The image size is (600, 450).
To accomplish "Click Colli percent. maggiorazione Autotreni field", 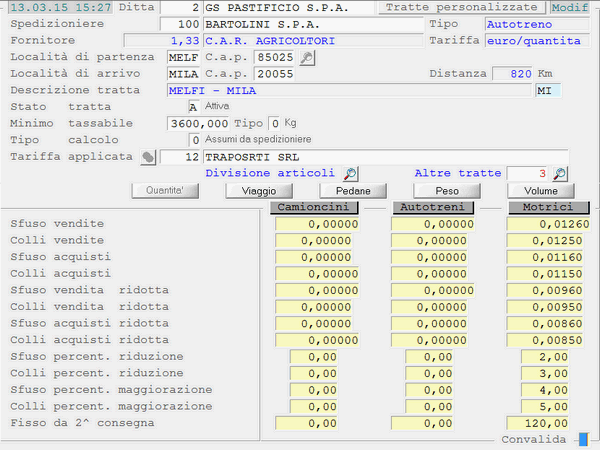I will [429, 406].
